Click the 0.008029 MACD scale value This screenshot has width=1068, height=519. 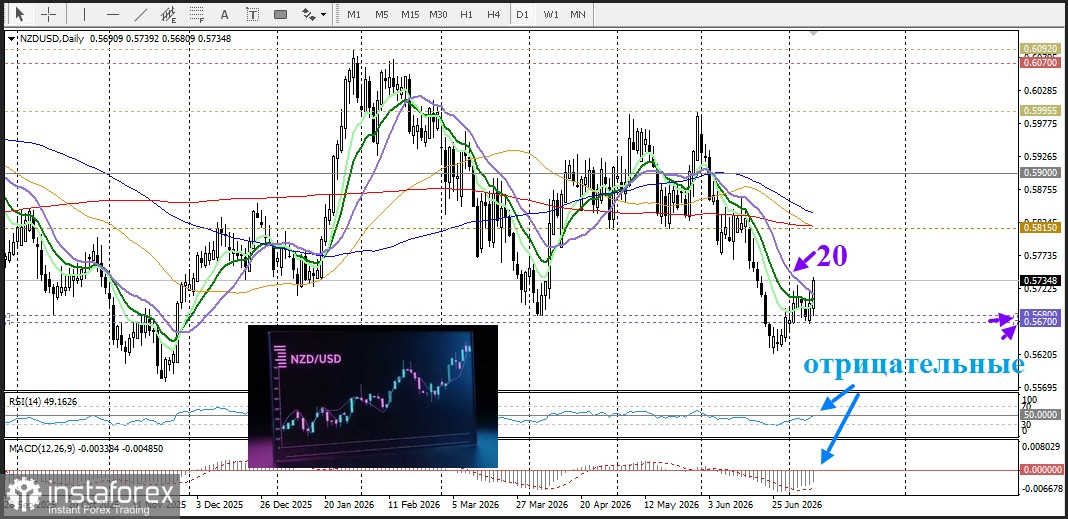point(1041,447)
